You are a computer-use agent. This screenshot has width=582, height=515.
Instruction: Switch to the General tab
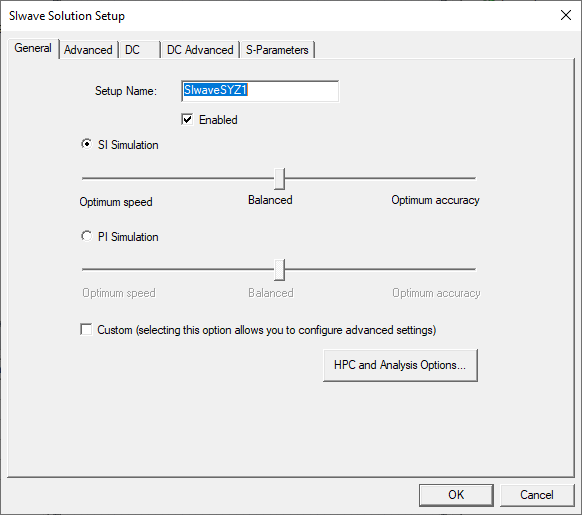pos(33,48)
